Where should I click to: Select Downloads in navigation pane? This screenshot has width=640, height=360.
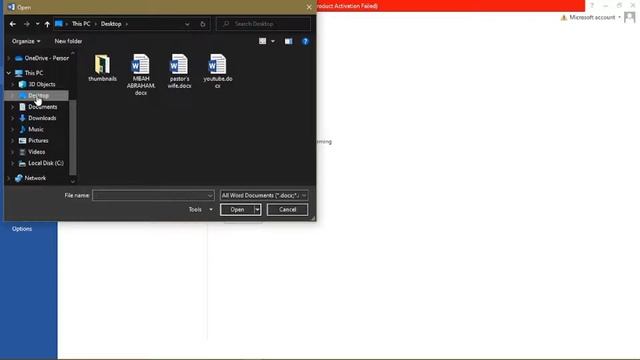(x=38, y=118)
